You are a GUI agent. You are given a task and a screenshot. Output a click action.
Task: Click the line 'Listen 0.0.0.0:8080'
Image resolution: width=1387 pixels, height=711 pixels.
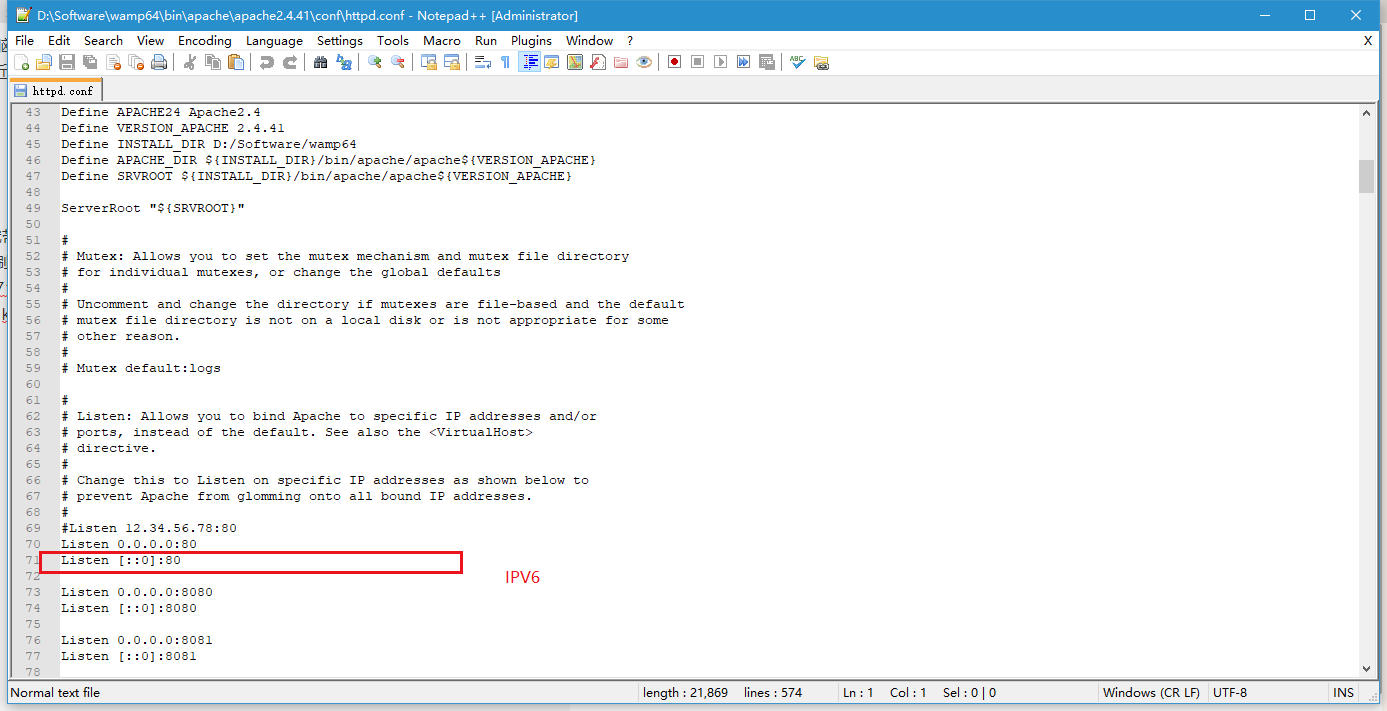(x=137, y=592)
